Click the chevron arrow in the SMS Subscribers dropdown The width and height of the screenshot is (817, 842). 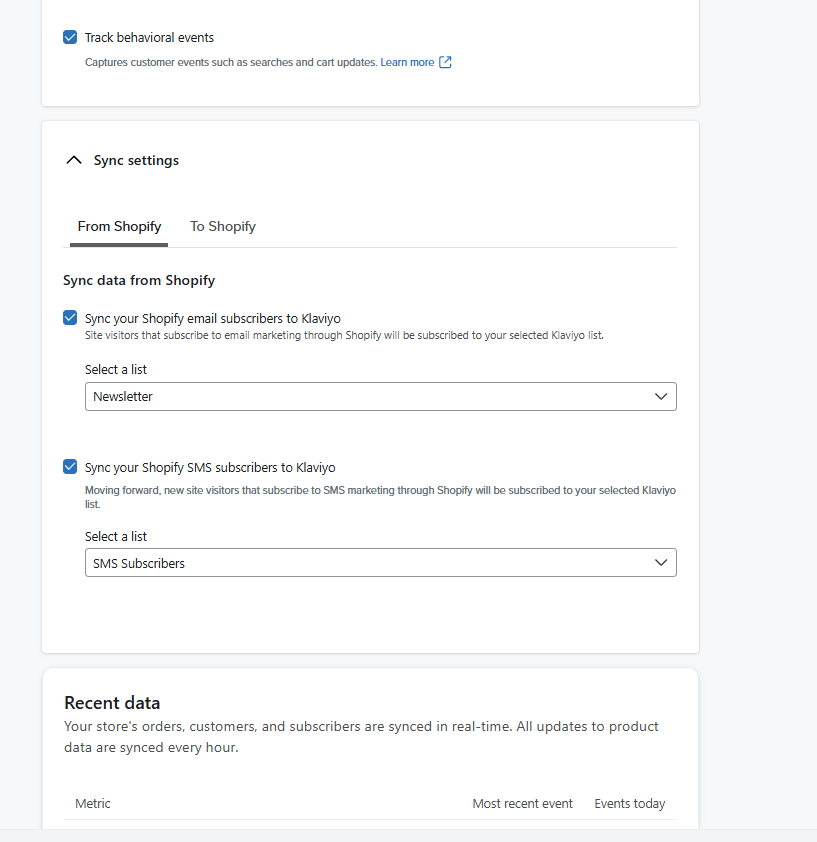point(661,562)
